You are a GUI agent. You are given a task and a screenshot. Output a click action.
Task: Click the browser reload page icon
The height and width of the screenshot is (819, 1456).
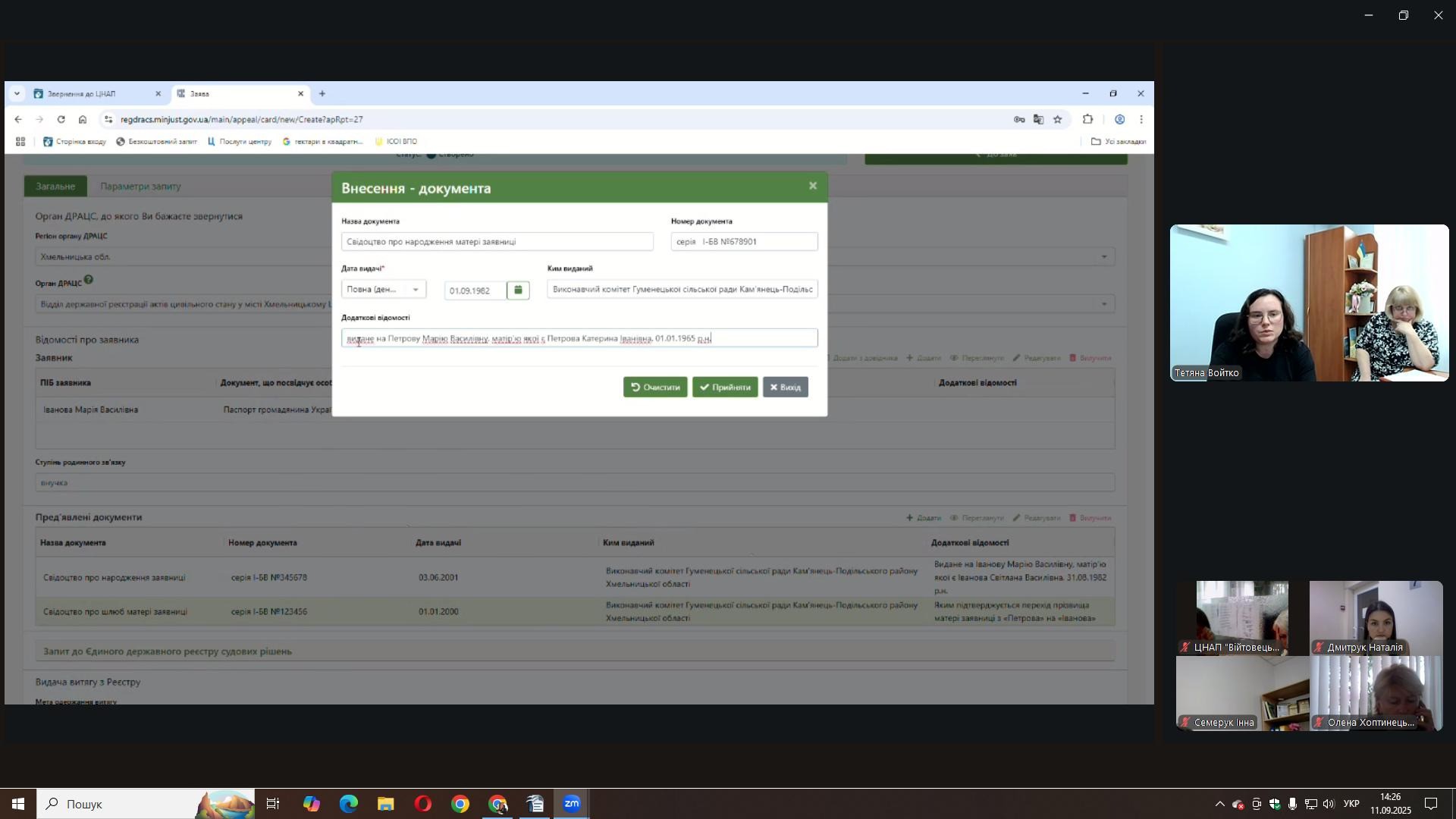(x=61, y=119)
